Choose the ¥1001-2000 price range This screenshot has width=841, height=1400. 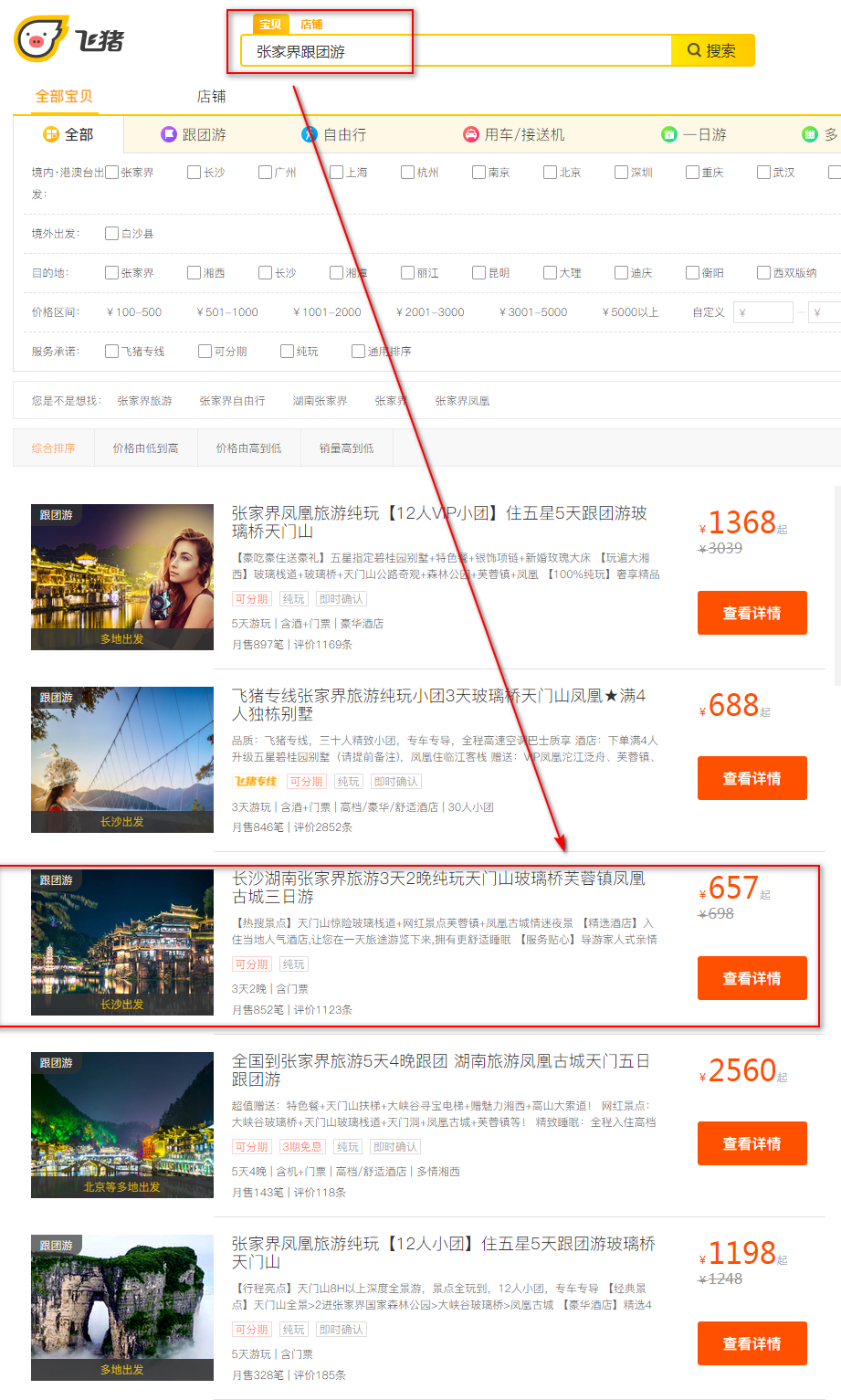(327, 312)
